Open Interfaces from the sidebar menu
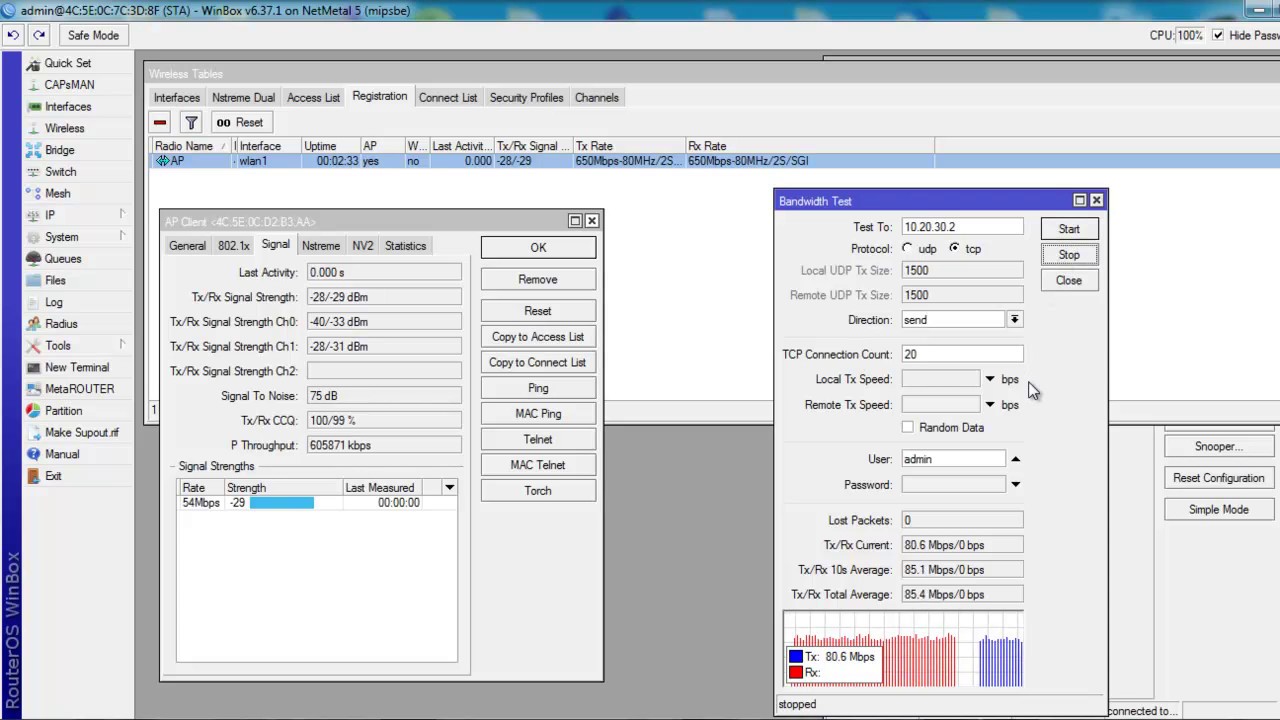The height and width of the screenshot is (720, 1280). point(67,107)
